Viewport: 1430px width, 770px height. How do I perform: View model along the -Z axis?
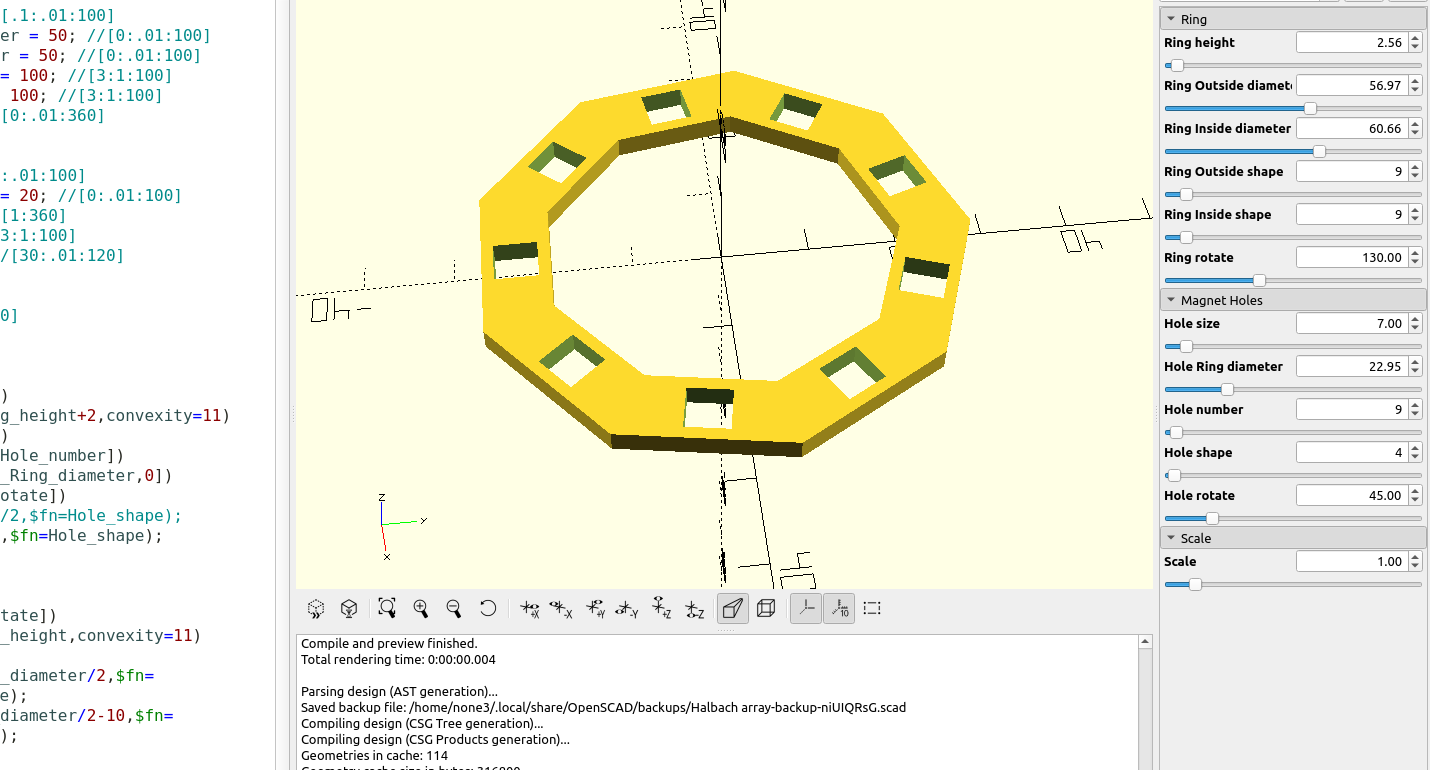(694, 608)
